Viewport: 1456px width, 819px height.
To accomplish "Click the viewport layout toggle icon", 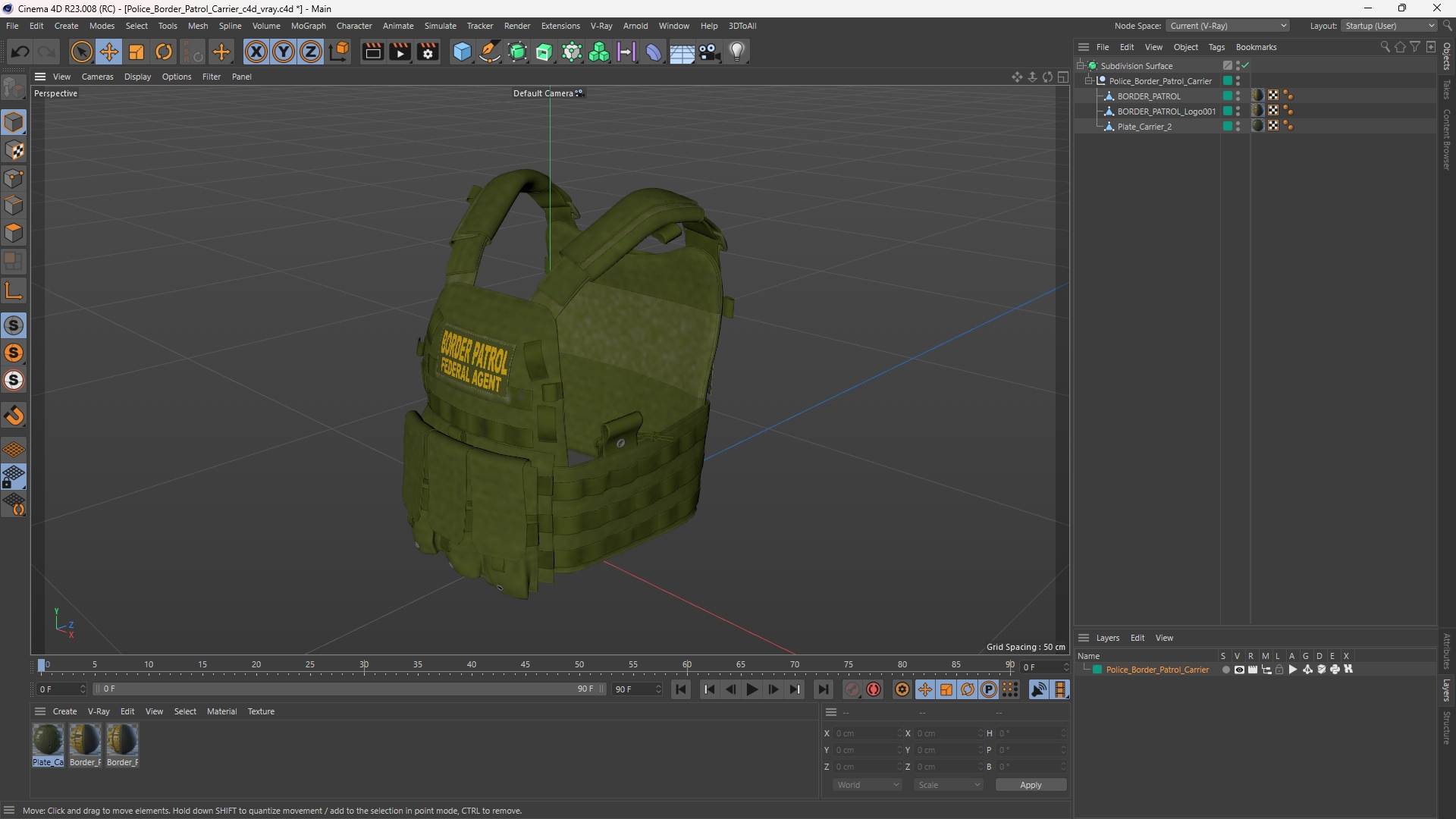I will click(x=1063, y=77).
